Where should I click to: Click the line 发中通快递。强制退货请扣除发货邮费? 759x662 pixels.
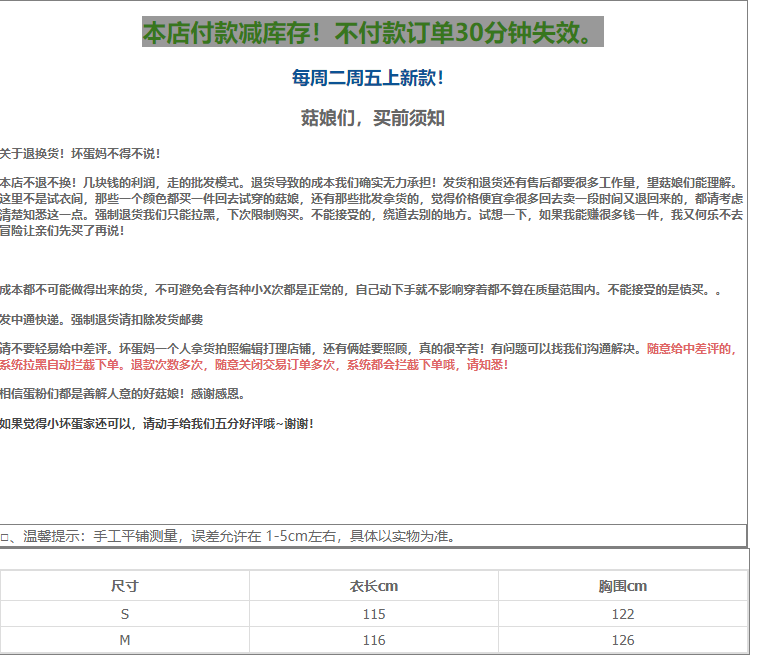(101, 319)
